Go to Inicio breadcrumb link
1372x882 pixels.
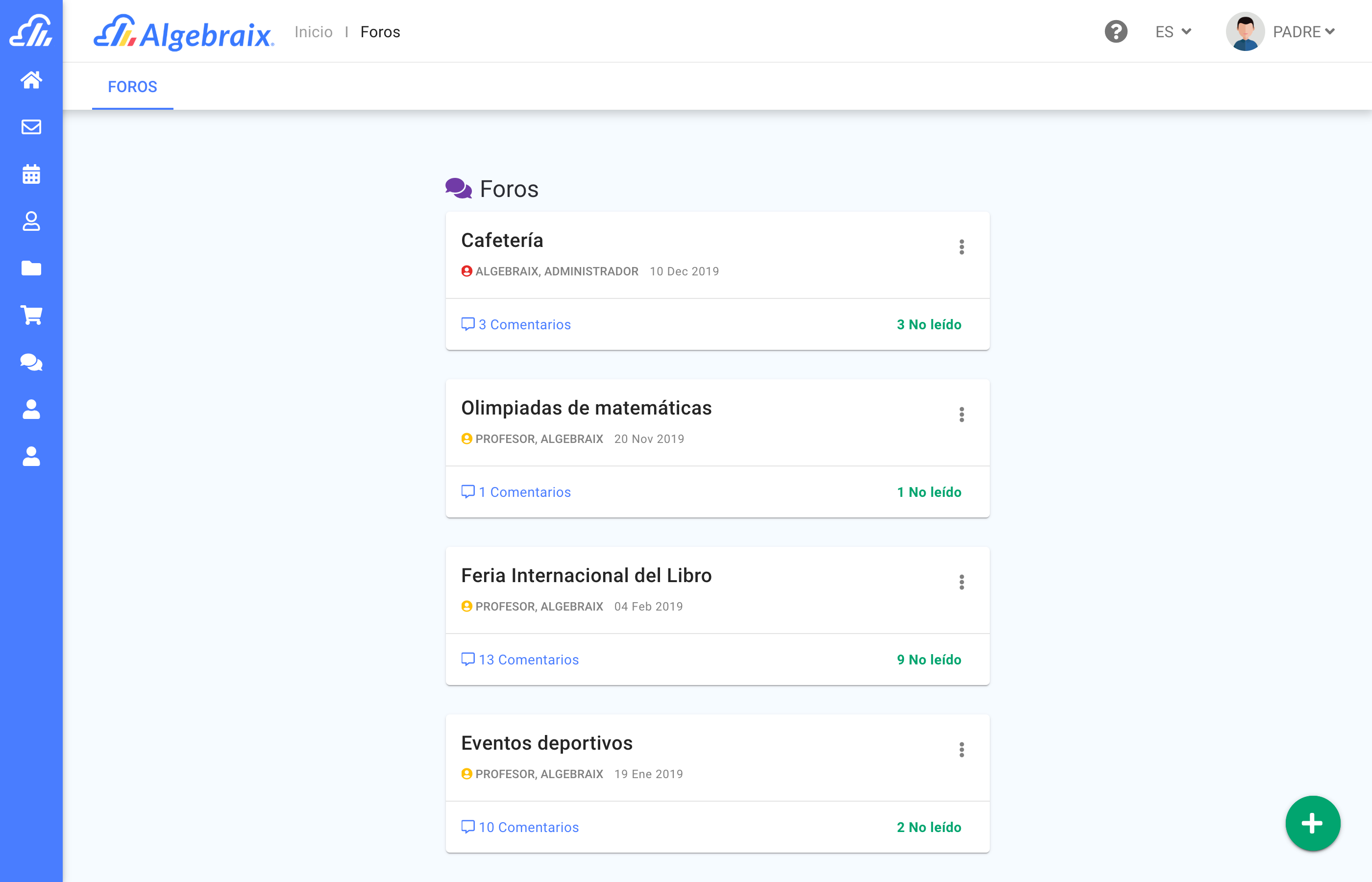[313, 31]
